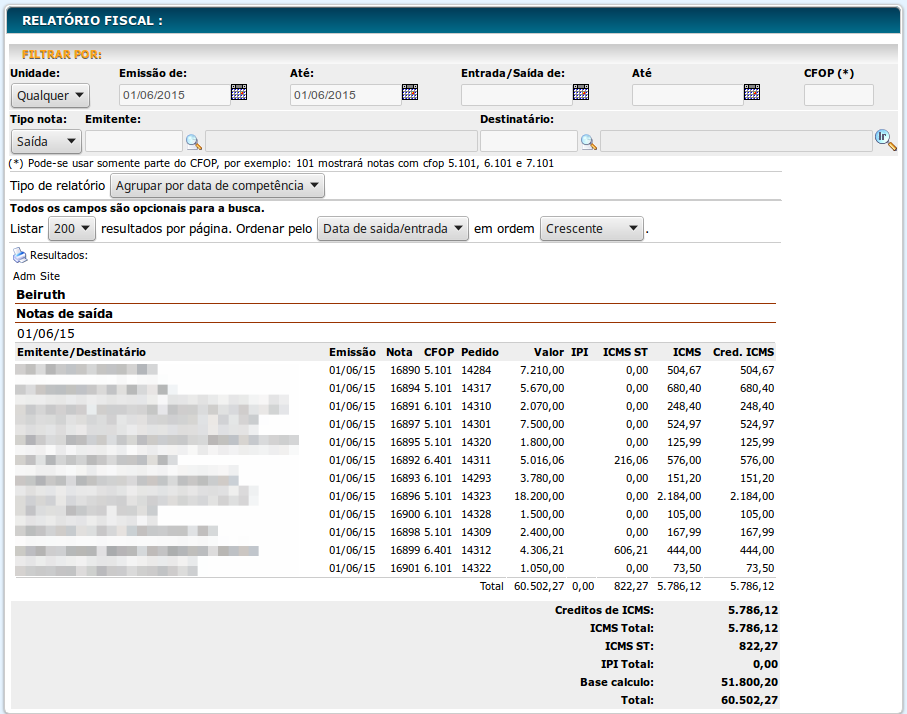The width and height of the screenshot is (907, 714).
Task: Click the CFOP filter input field
Action: [x=838, y=96]
